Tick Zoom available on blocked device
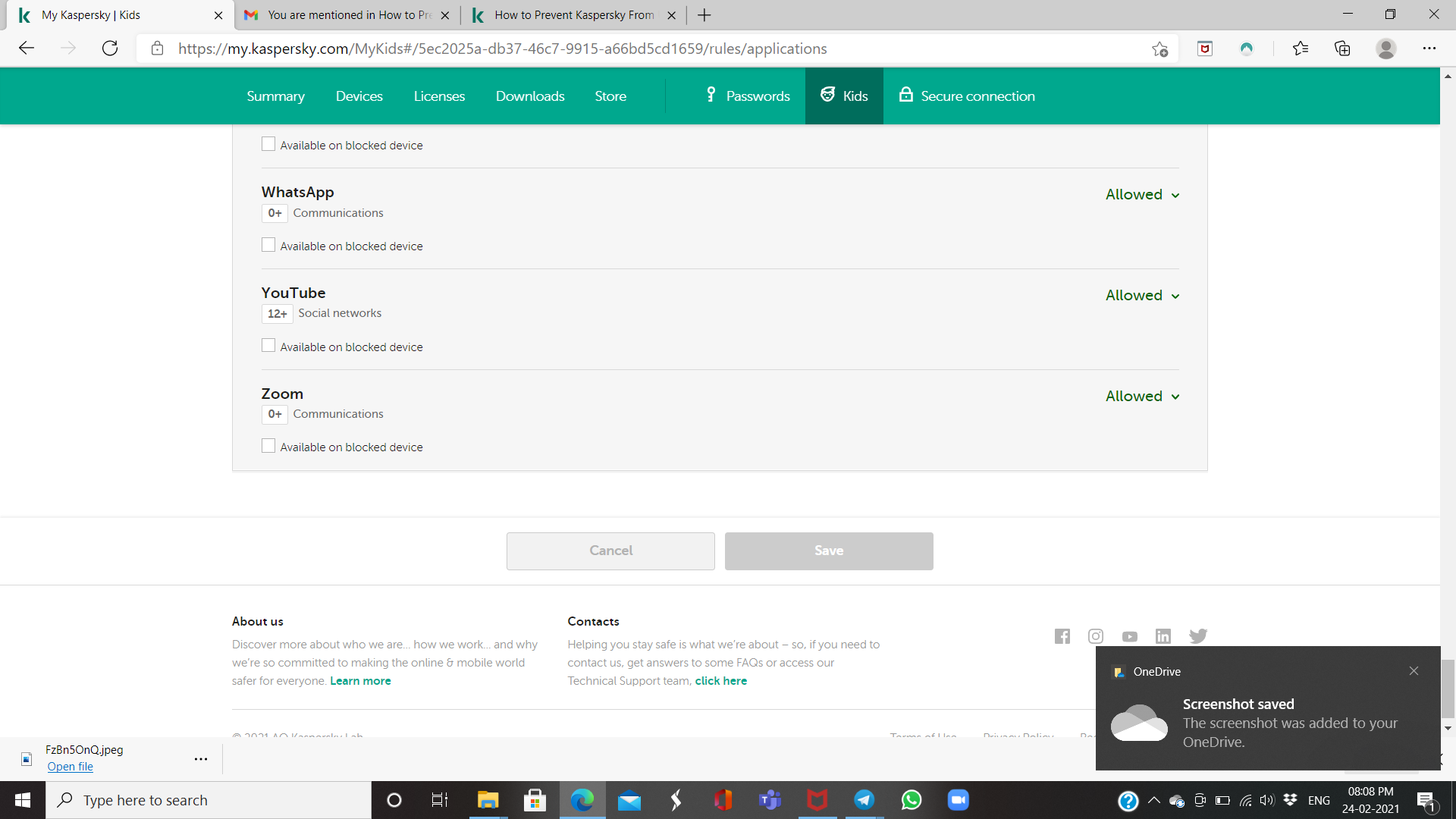 268,446
